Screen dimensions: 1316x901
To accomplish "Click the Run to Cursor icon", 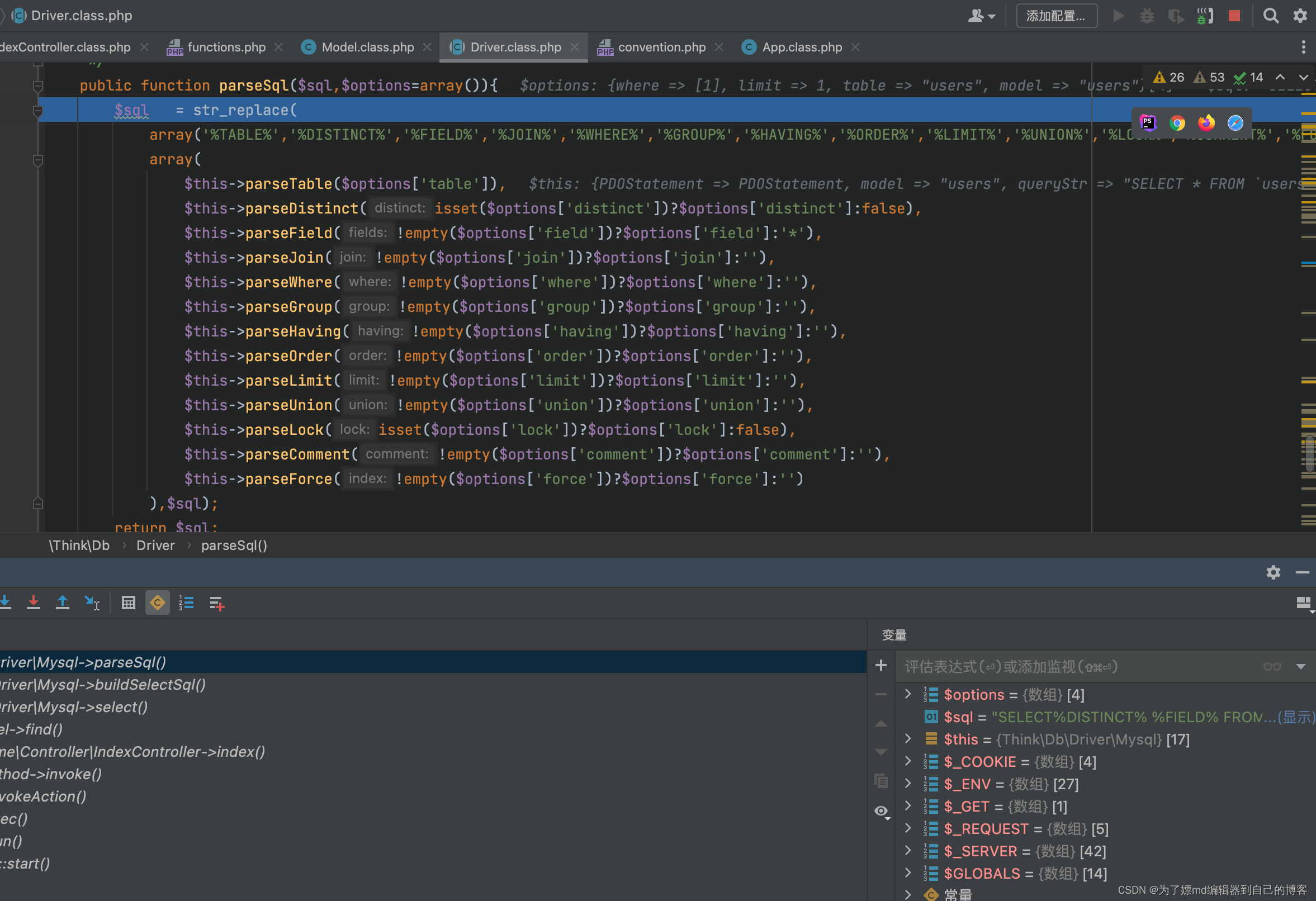I will [92, 603].
